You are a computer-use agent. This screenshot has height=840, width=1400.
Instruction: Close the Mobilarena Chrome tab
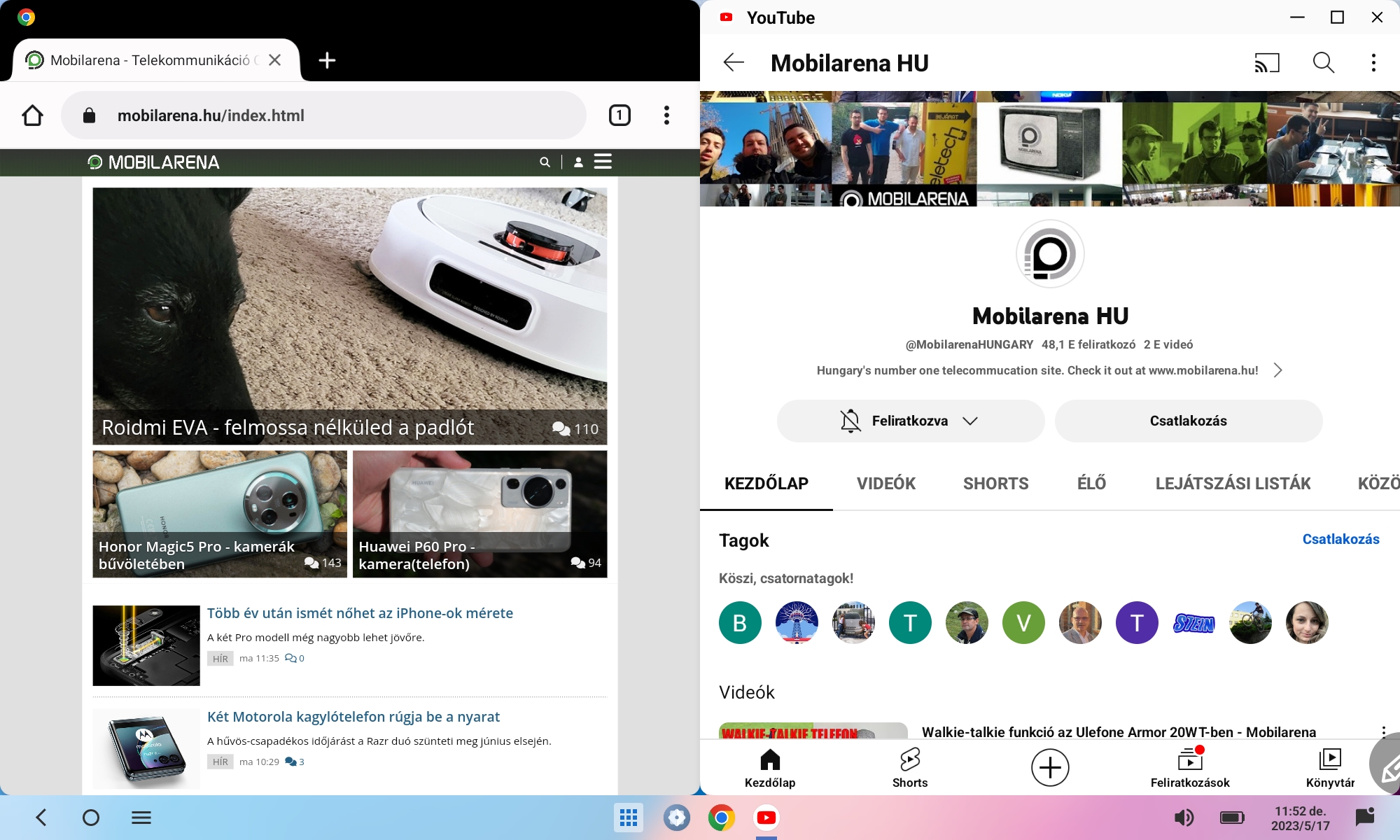[275, 60]
